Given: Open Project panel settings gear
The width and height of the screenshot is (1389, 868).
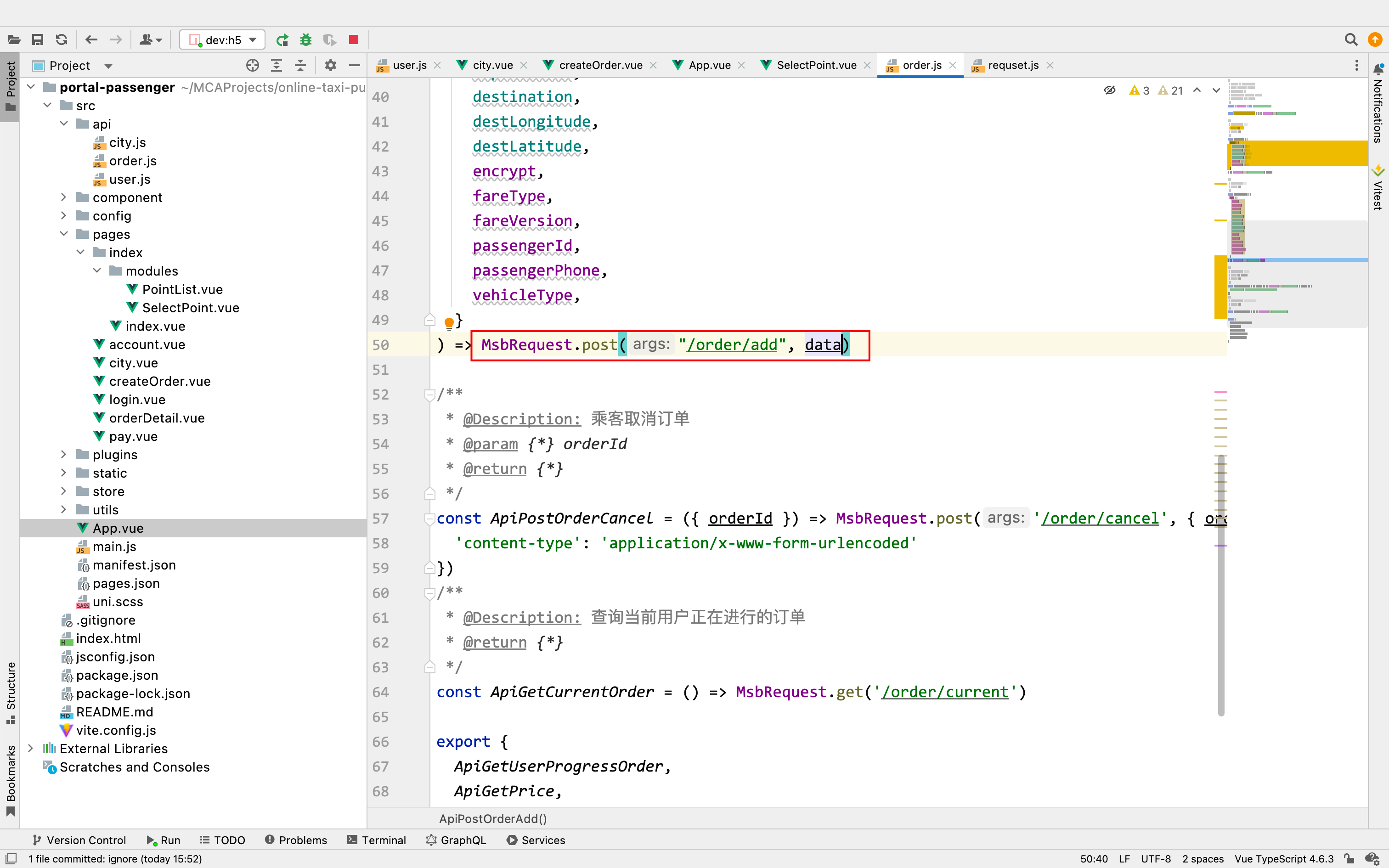Looking at the screenshot, I should (331, 65).
